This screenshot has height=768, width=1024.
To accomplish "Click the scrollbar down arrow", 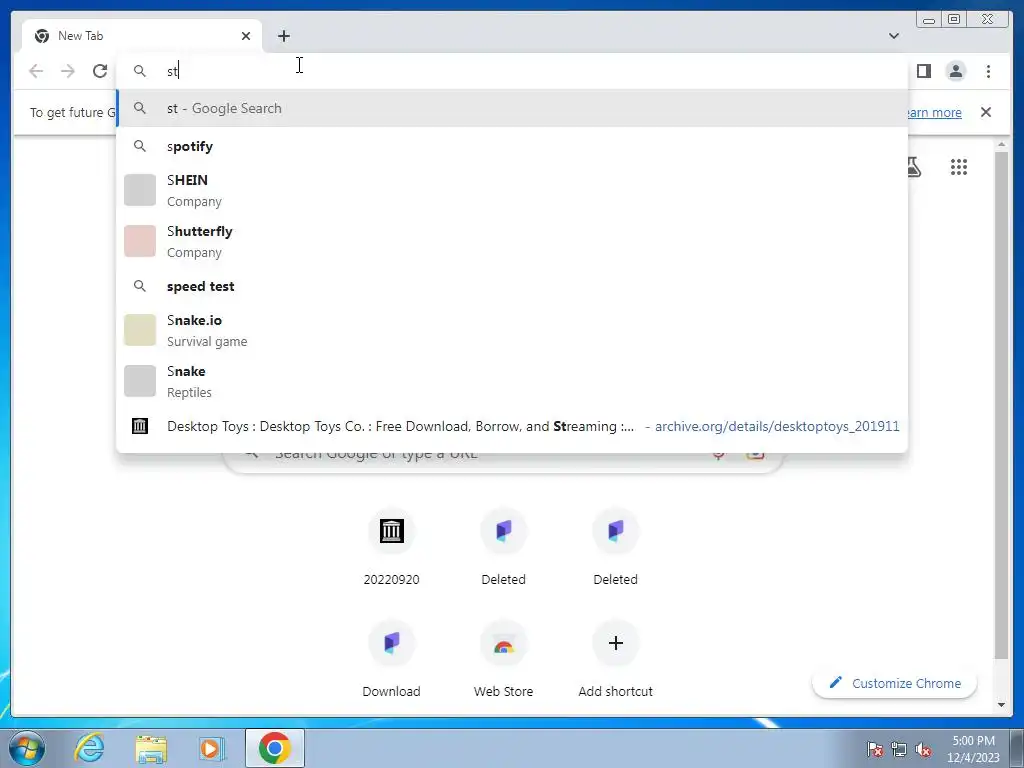I will tap(1001, 705).
